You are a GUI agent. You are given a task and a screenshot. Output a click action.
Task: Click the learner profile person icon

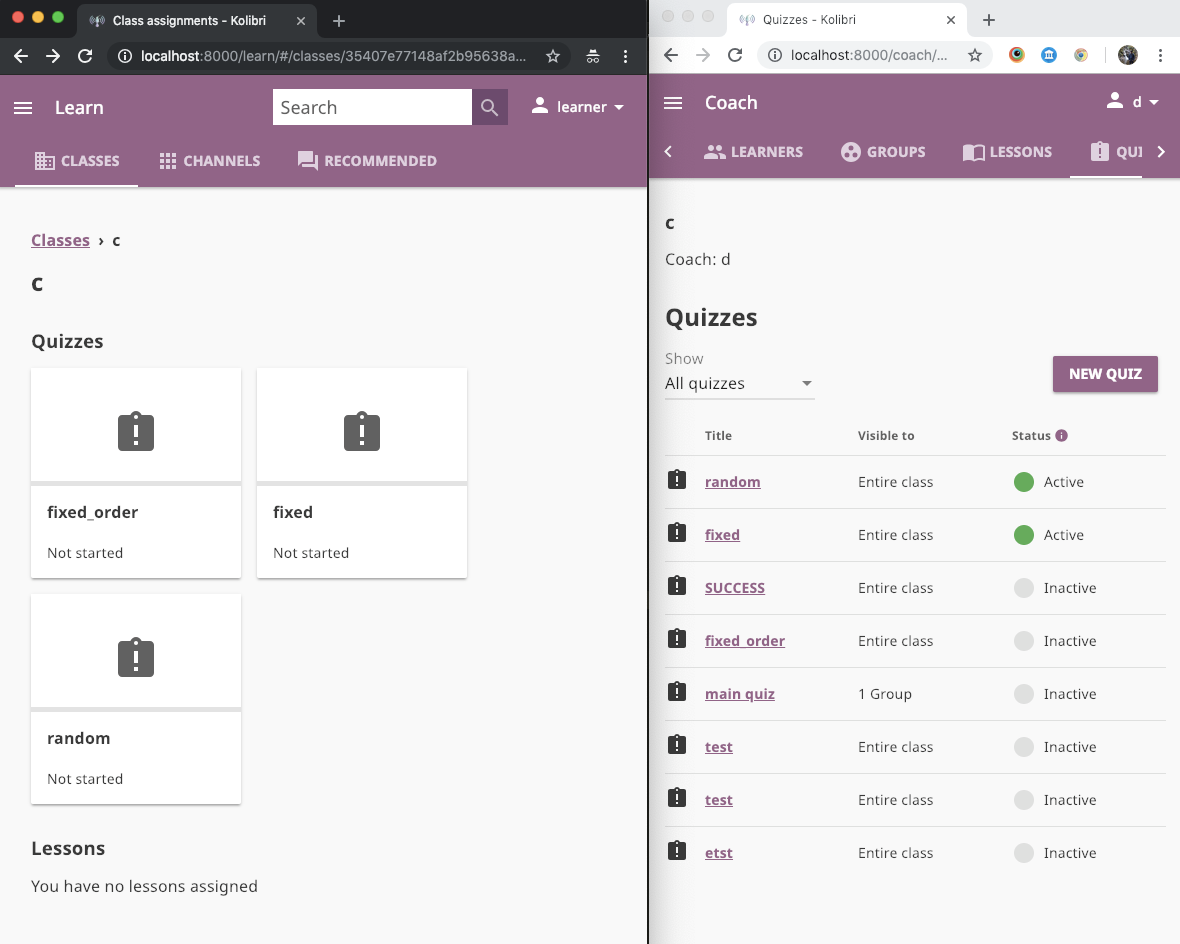click(x=540, y=107)
